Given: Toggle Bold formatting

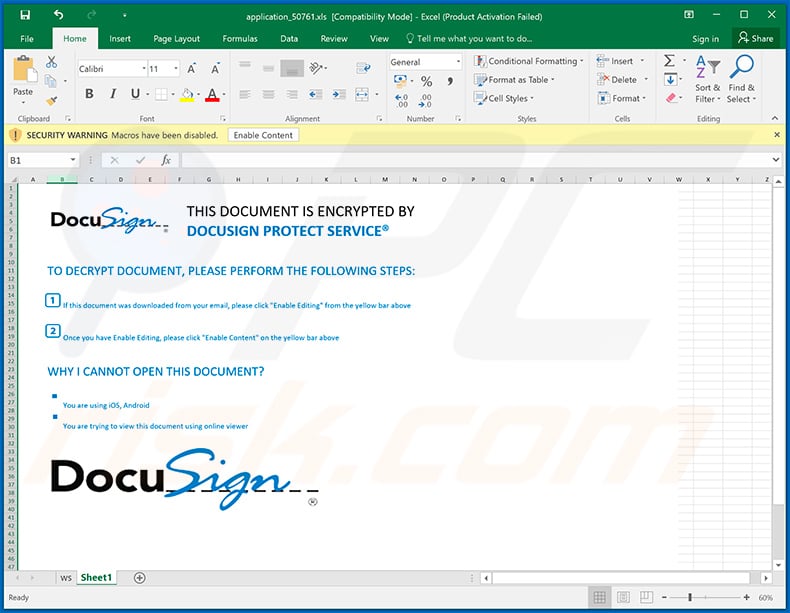Looking at the screenshot, I should (x=89, y=94).
